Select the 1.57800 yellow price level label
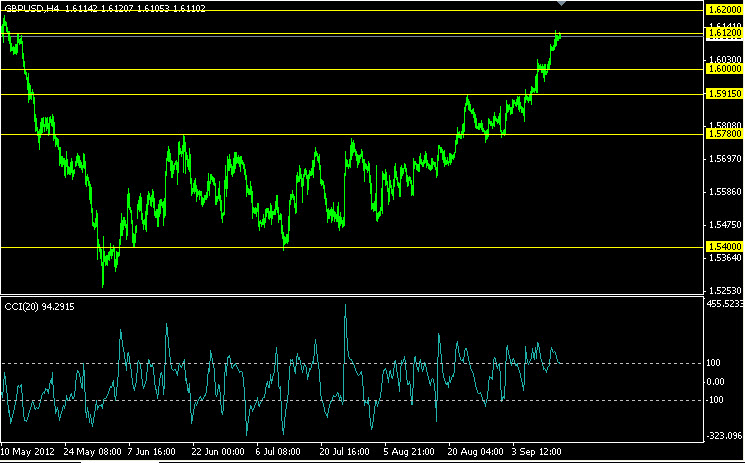Screen dimensions: 745x463 (x=725, y=135)
